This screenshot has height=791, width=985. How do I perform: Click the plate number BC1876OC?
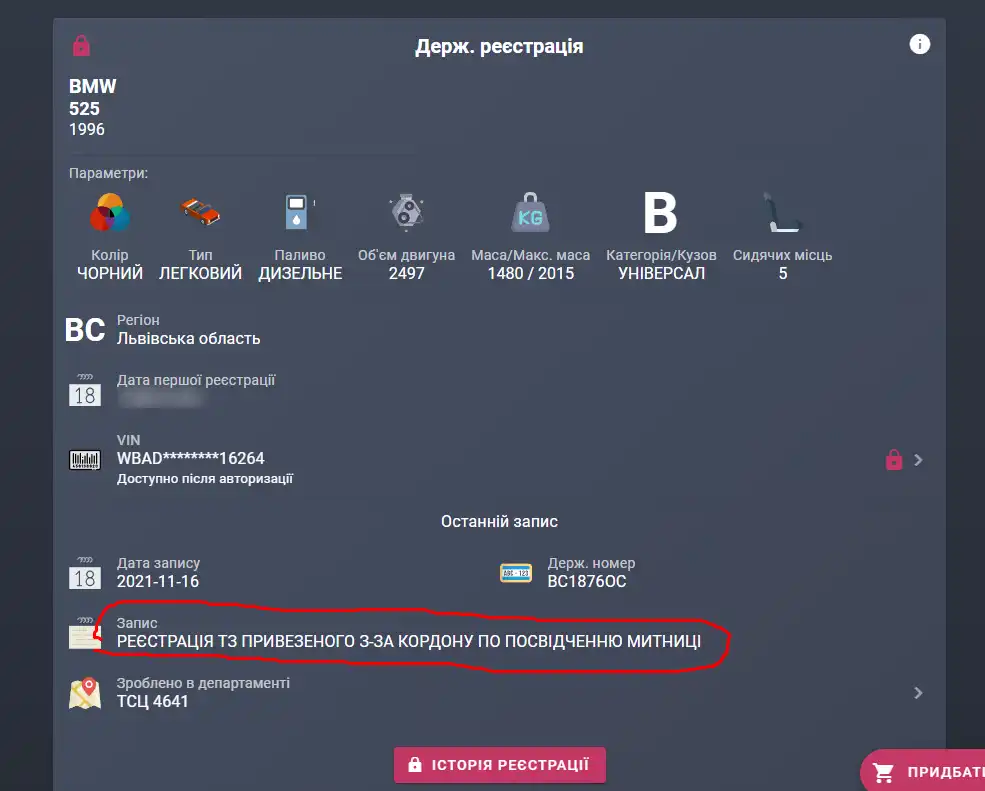(587, 582)
